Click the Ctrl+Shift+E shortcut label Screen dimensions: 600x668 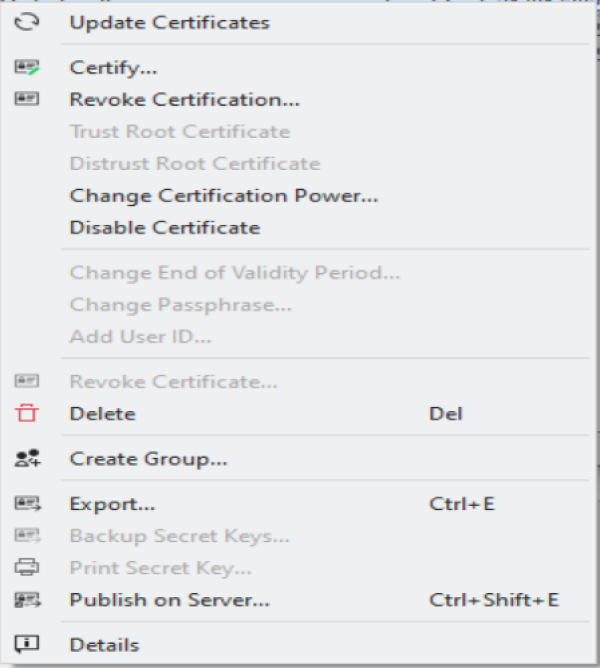click(493, 600)
